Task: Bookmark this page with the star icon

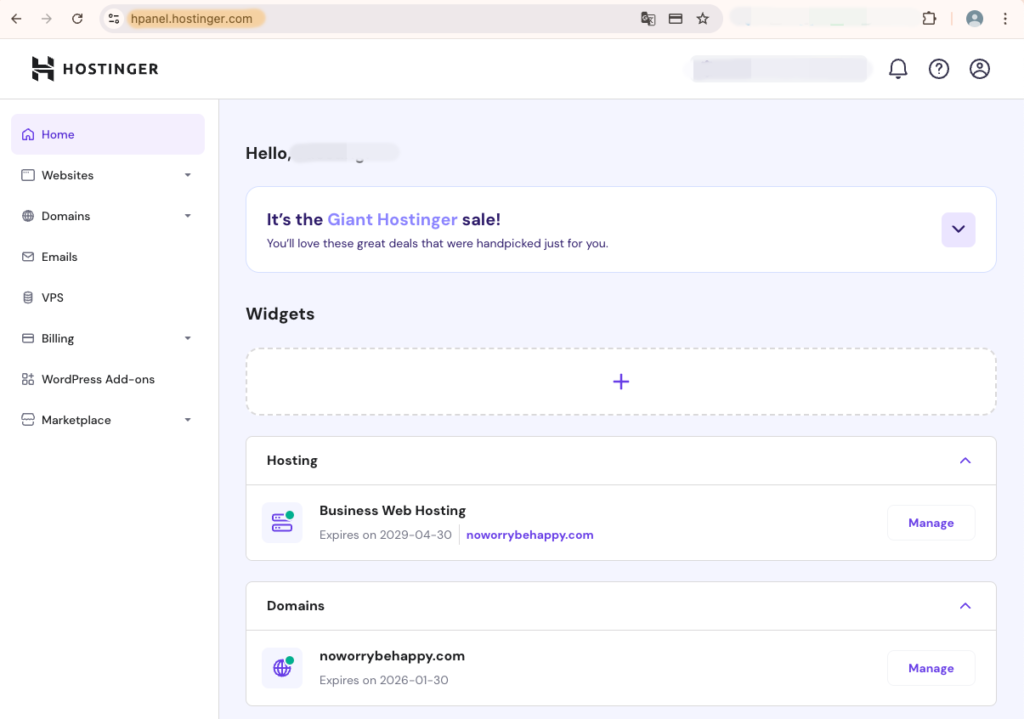Action: pos(703,18)
